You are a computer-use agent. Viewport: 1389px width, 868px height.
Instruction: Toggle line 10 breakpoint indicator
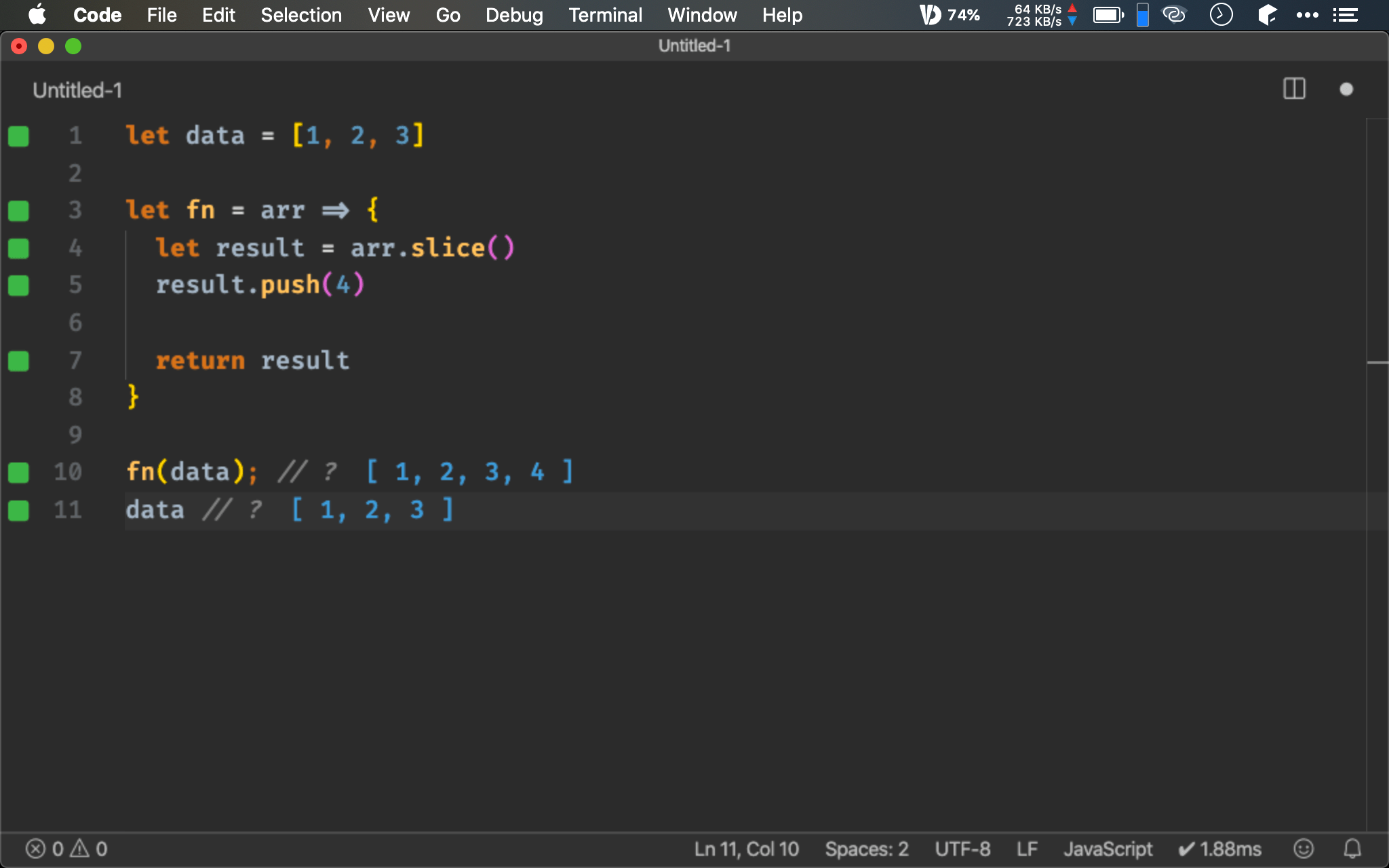[18, 472]
